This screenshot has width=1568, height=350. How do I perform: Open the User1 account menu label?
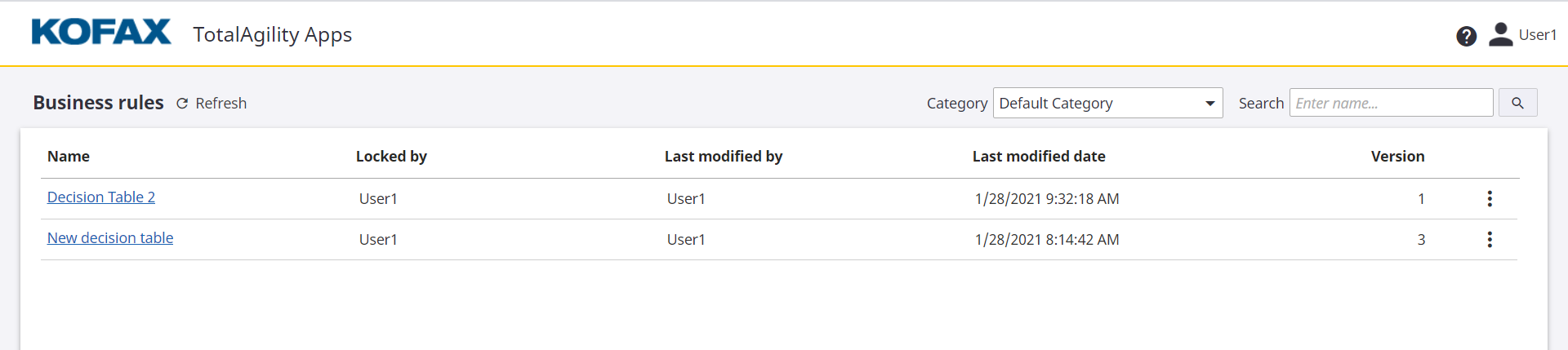click(x=1537, y=35)
